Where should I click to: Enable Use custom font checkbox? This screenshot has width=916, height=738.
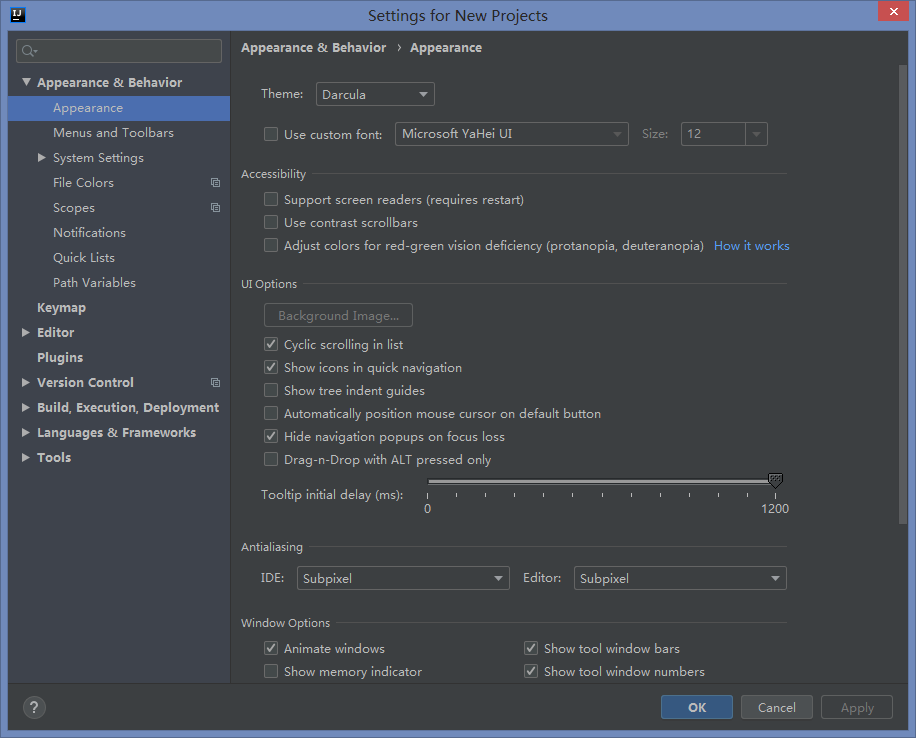pos(271,134)
